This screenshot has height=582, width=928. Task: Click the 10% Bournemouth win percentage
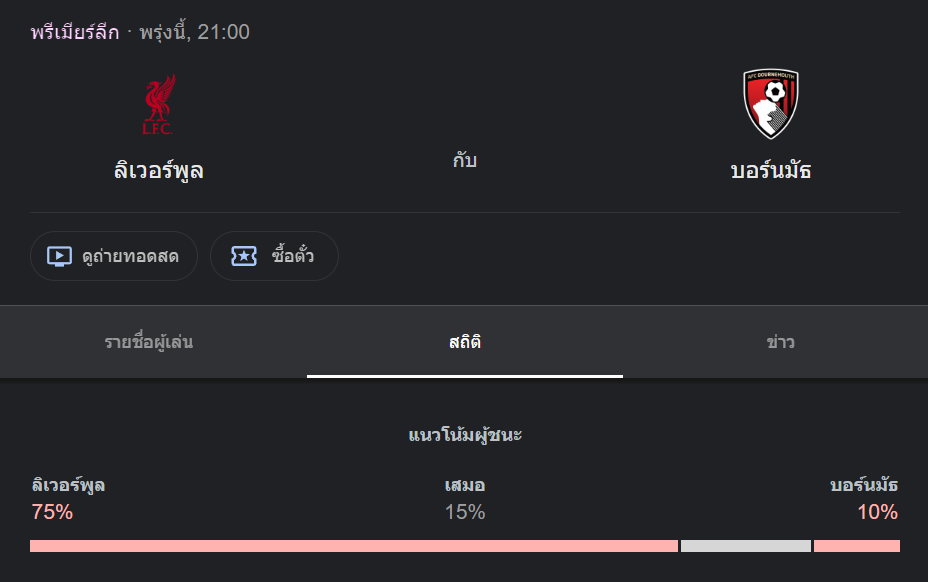pos(878,512)
